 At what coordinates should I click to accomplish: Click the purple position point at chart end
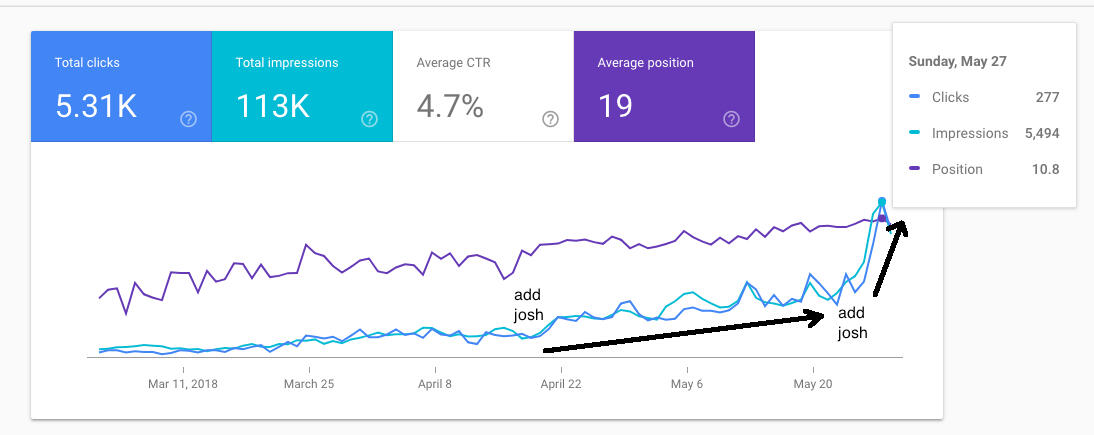(x=882, y=217)
